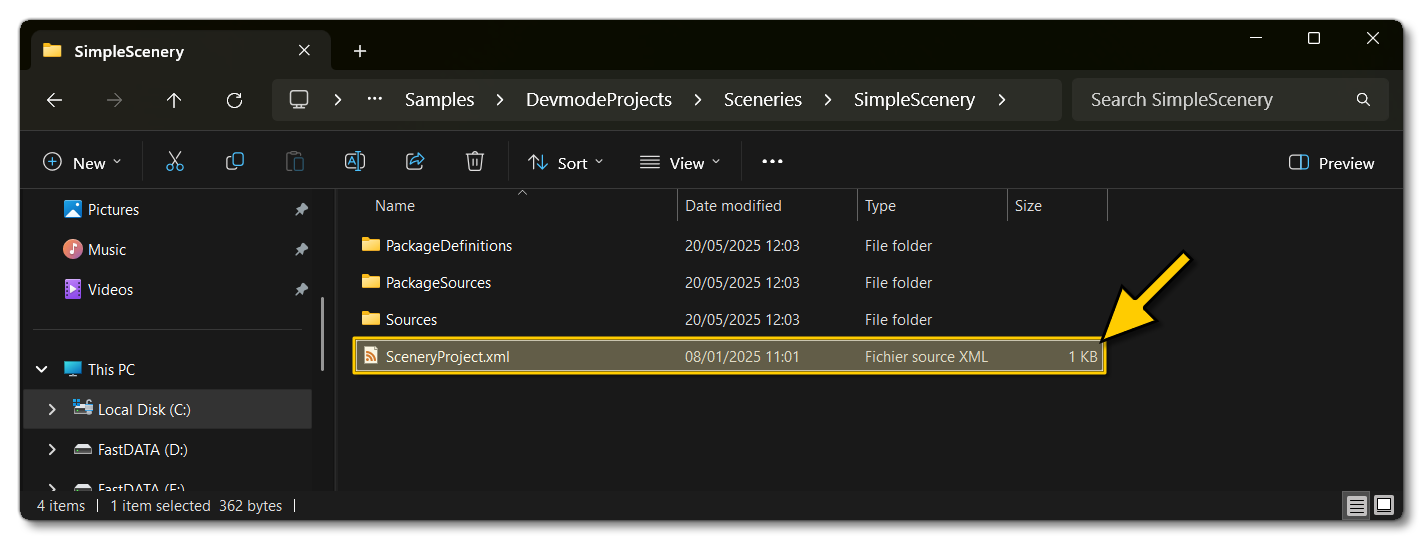Screen dimensions: 1423x540
Task: Switch to details view layout
Action: [1356, 505]
